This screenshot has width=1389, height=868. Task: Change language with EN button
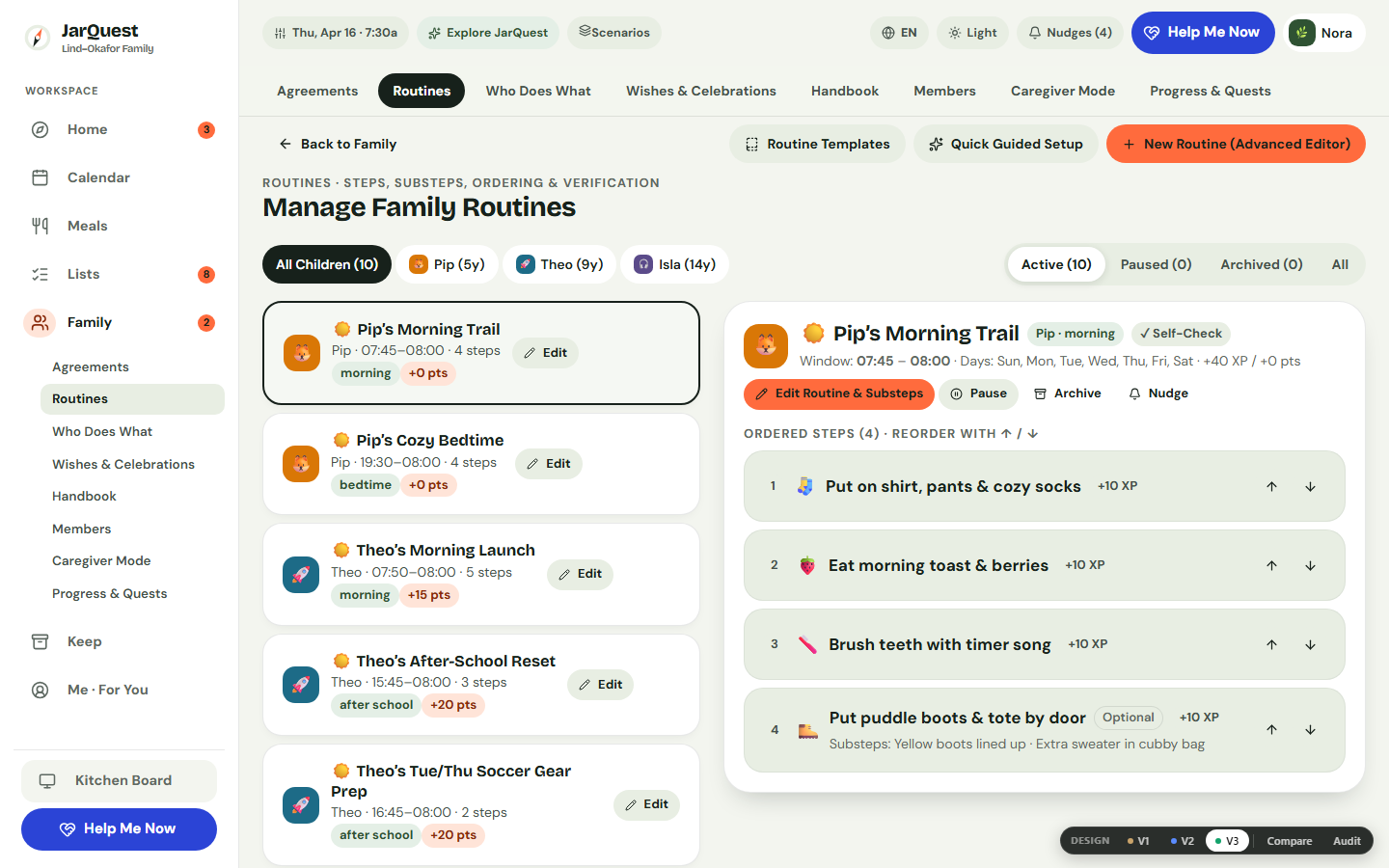(899, 33)
